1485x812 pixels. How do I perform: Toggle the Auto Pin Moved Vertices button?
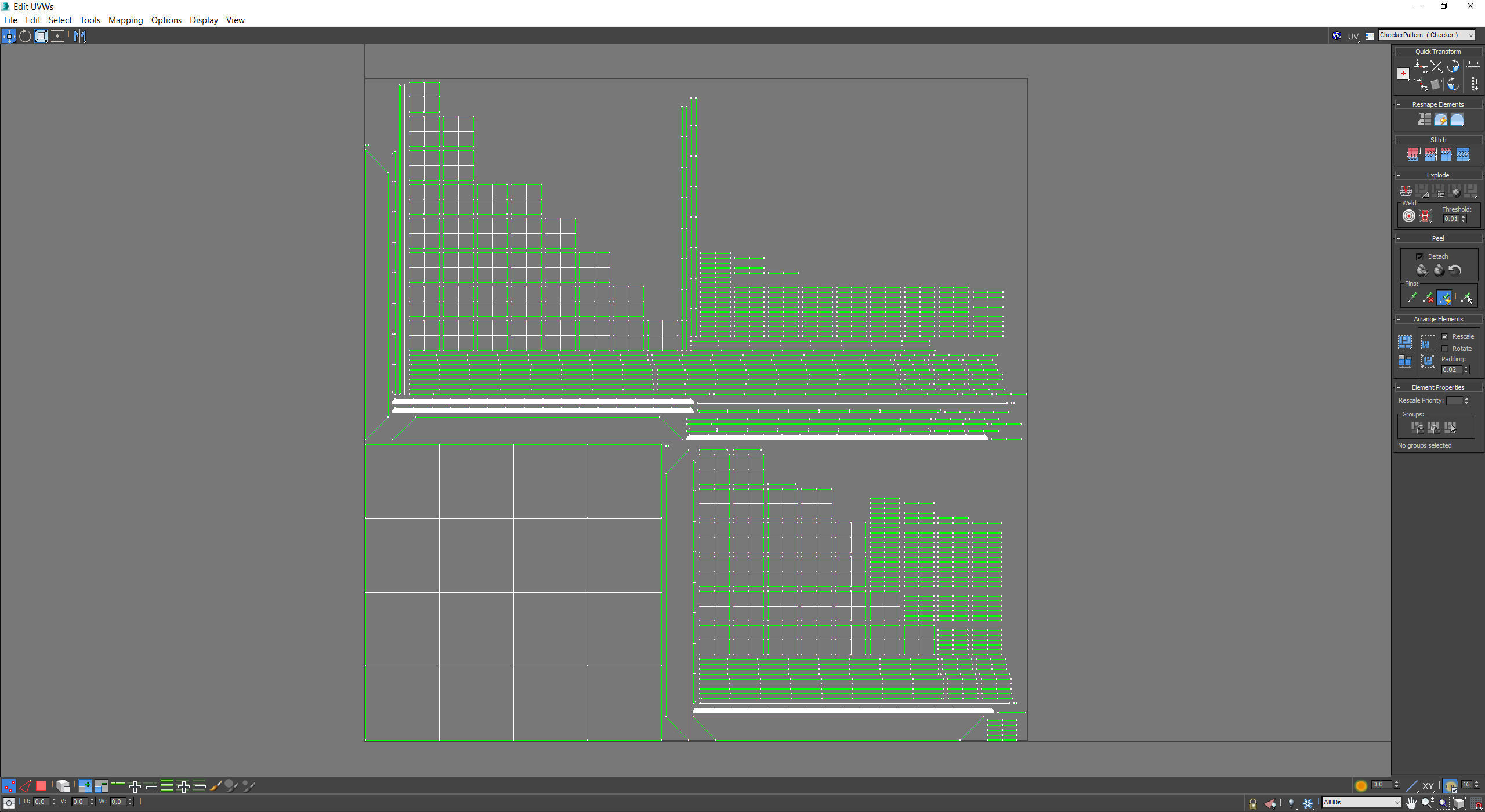point(1444,298)
